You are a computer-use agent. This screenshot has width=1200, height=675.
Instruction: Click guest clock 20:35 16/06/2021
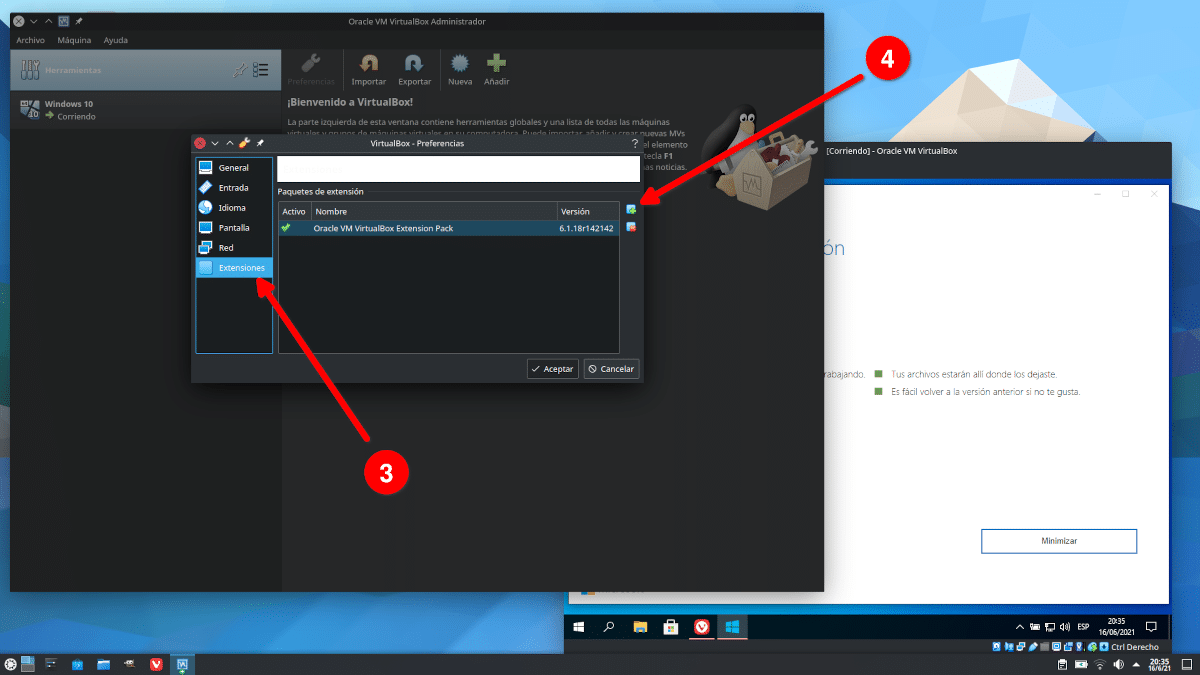click(1117, 627)
